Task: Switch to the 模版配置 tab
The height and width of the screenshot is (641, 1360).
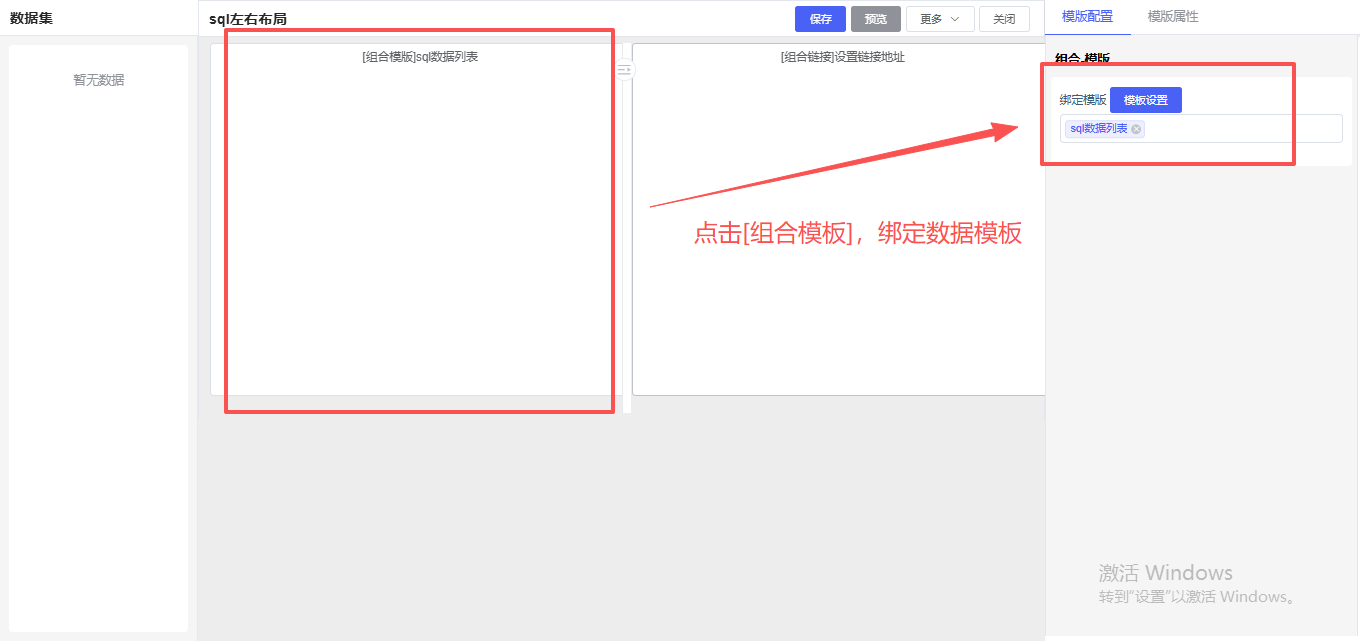Action: [1087, 17]
